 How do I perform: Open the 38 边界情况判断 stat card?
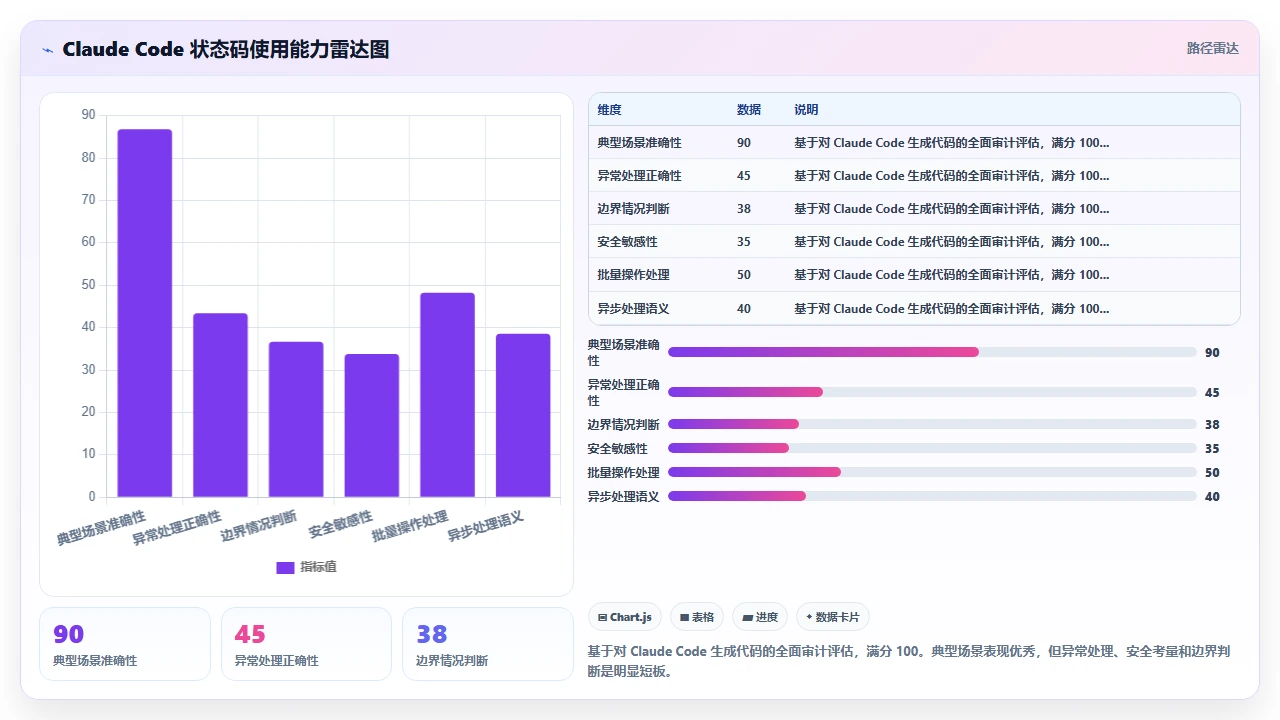coord(488,644)
